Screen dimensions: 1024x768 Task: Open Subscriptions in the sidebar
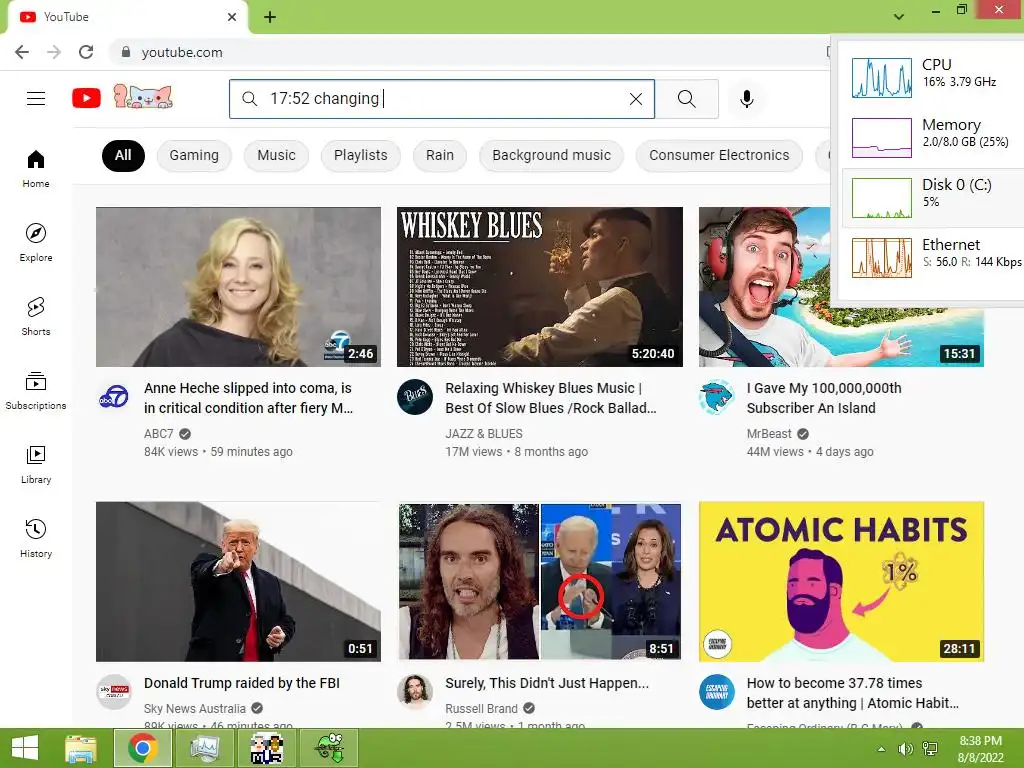(36, 391)
